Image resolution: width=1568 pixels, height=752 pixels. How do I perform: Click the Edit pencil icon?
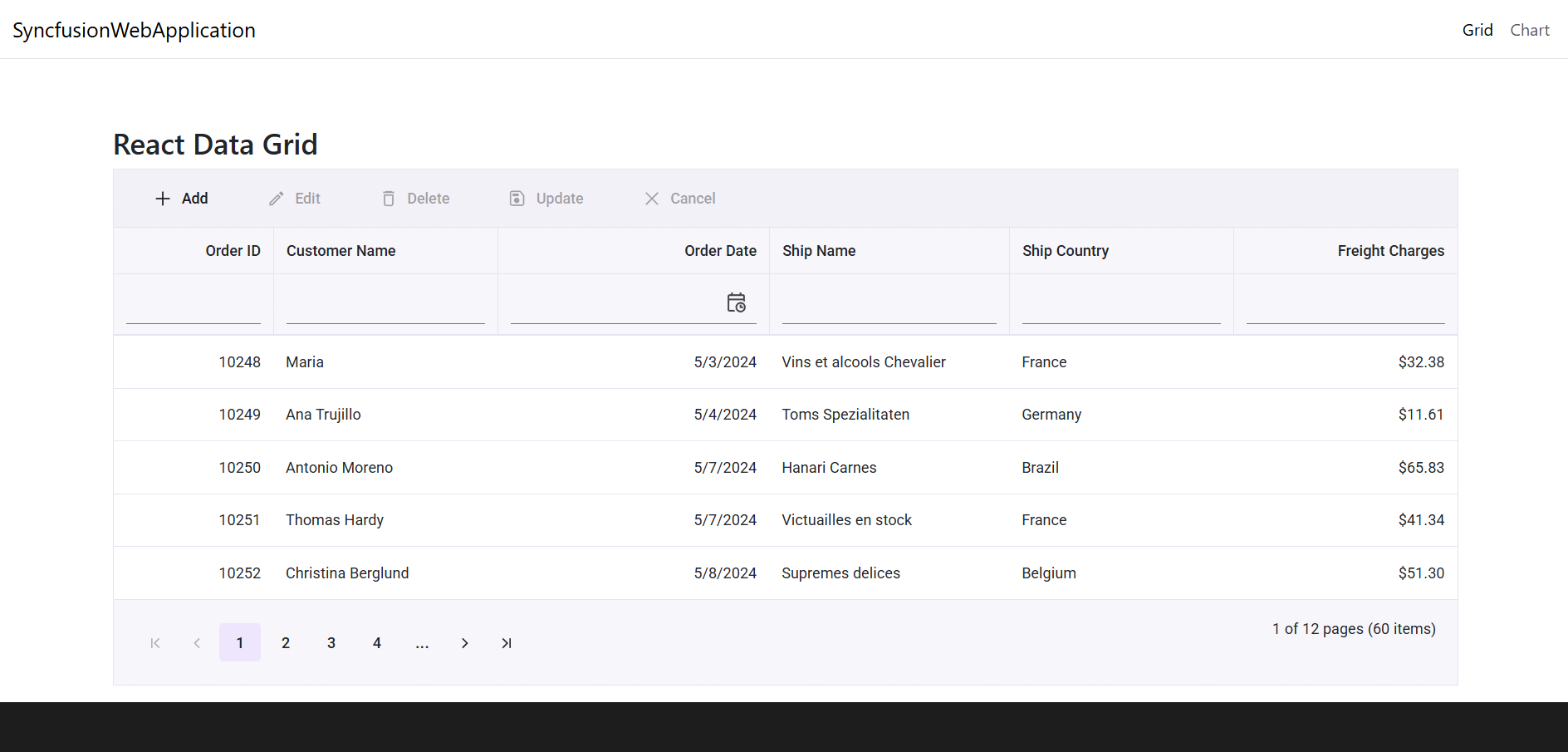coord(277,199)
